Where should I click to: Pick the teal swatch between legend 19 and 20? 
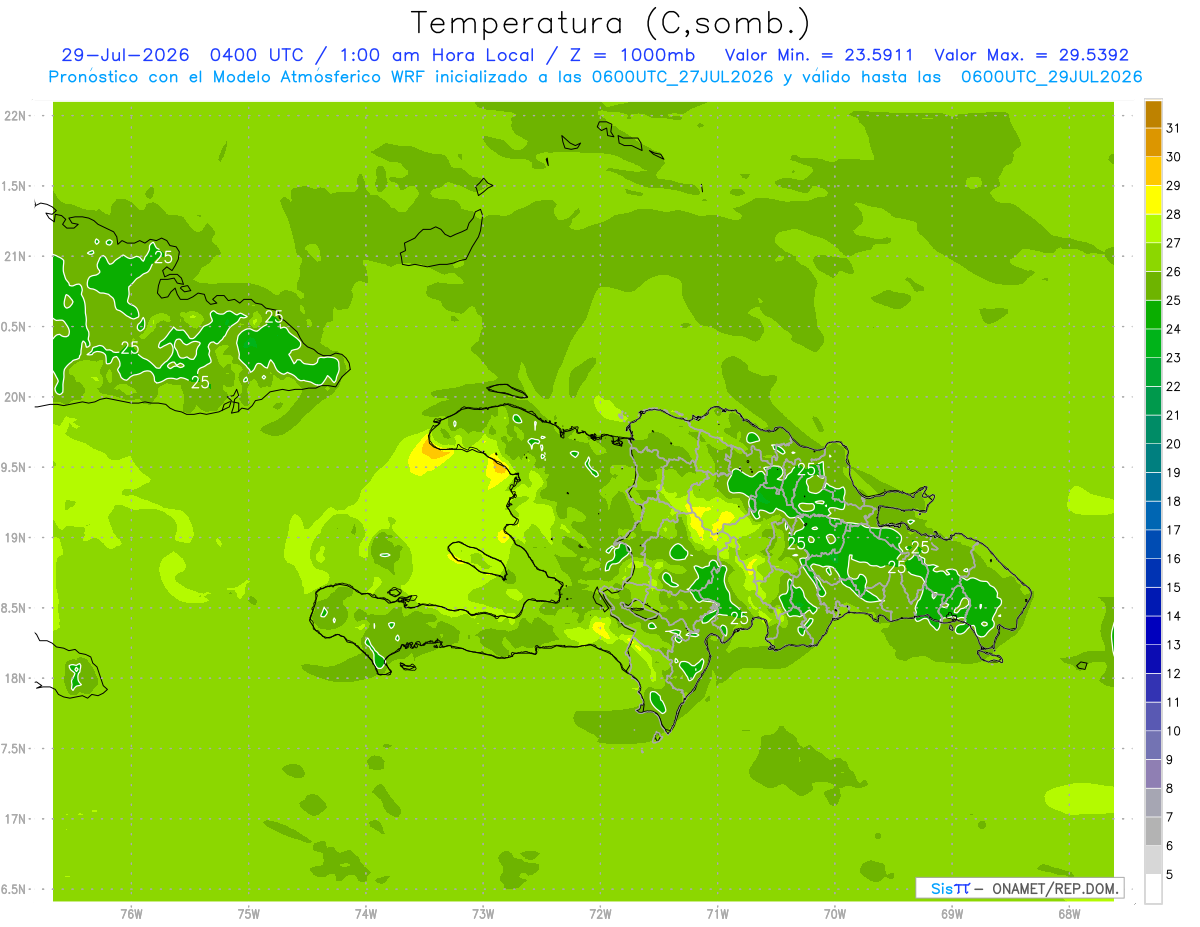1153,458
